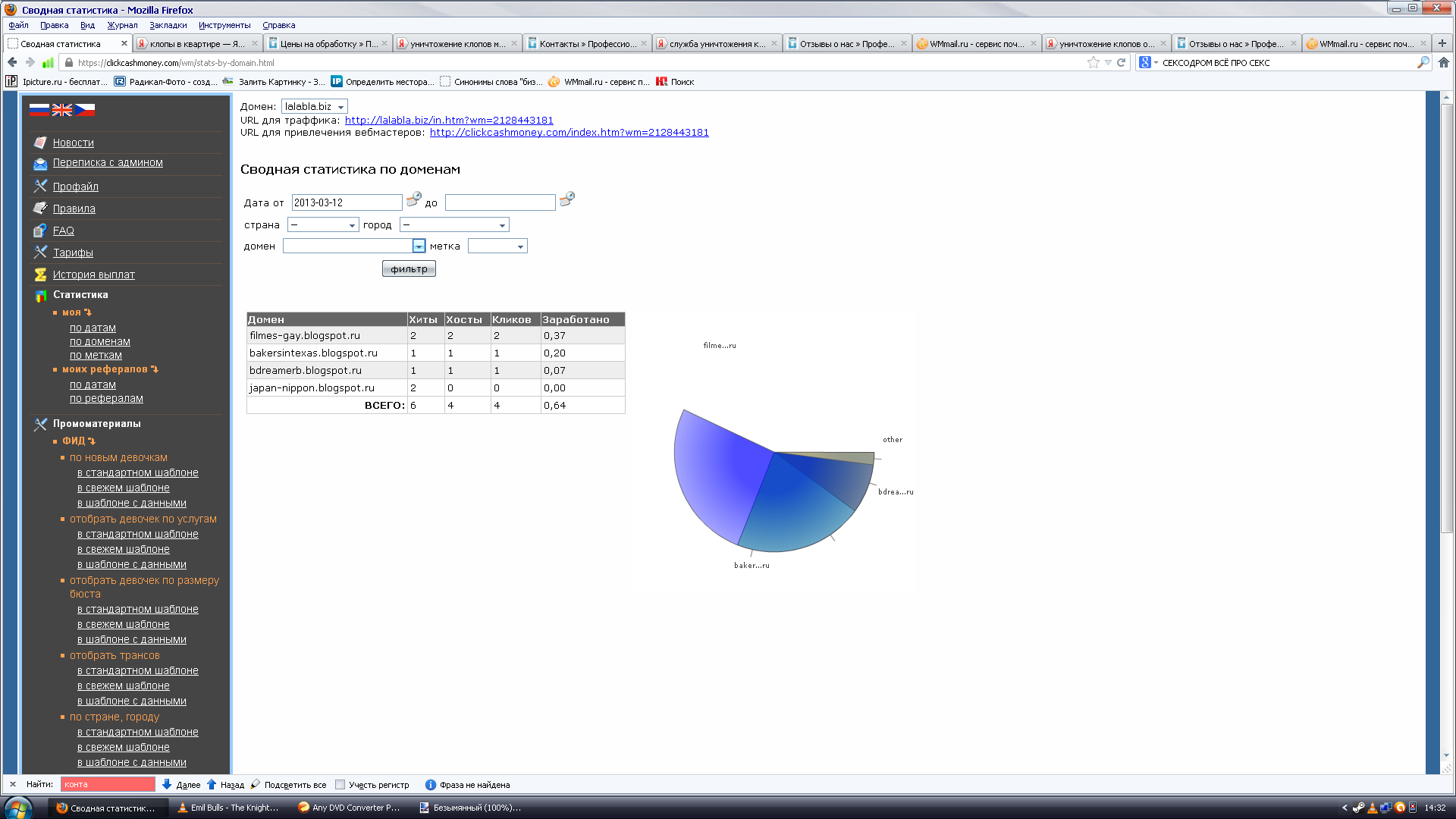
Task: Open Any DVD Converter in taskbar
Action: tap(350, 808)
